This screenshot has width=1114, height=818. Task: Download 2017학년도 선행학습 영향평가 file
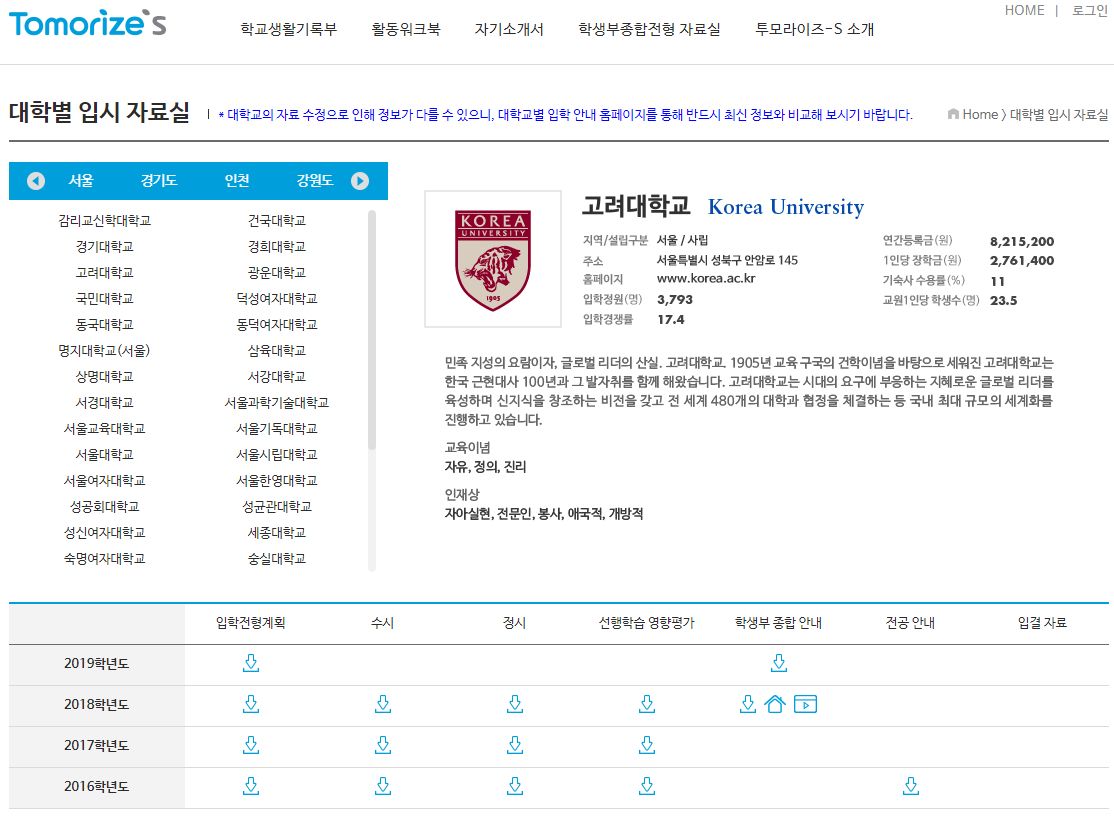pyautogui.click(x=647, y=745)
